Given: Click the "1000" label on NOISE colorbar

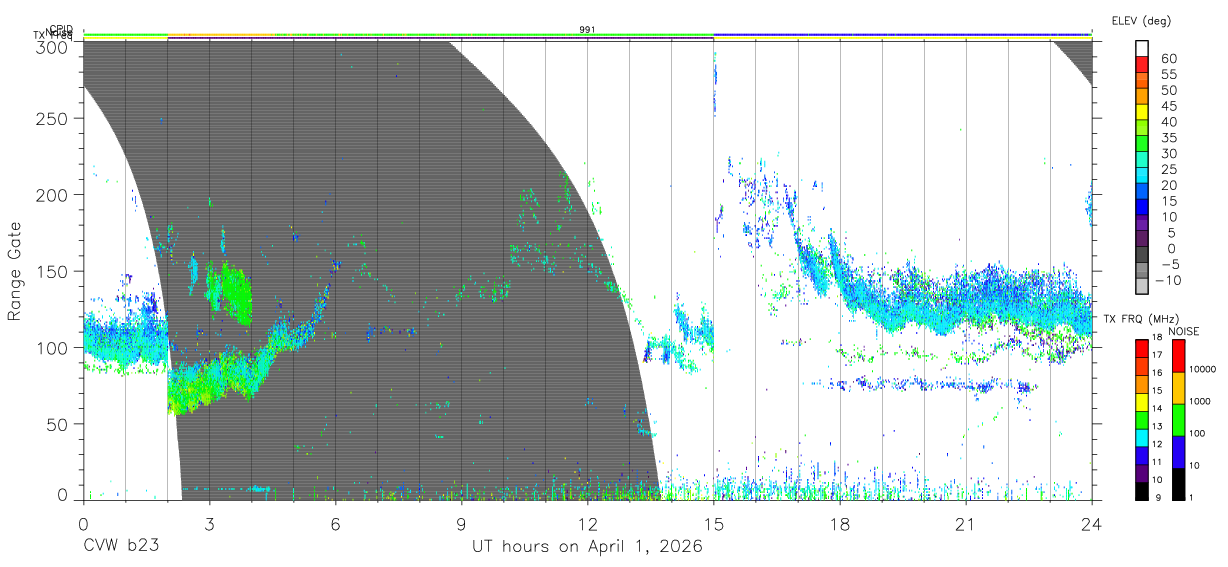Looking at the screenshot, I should point(1199,401).
